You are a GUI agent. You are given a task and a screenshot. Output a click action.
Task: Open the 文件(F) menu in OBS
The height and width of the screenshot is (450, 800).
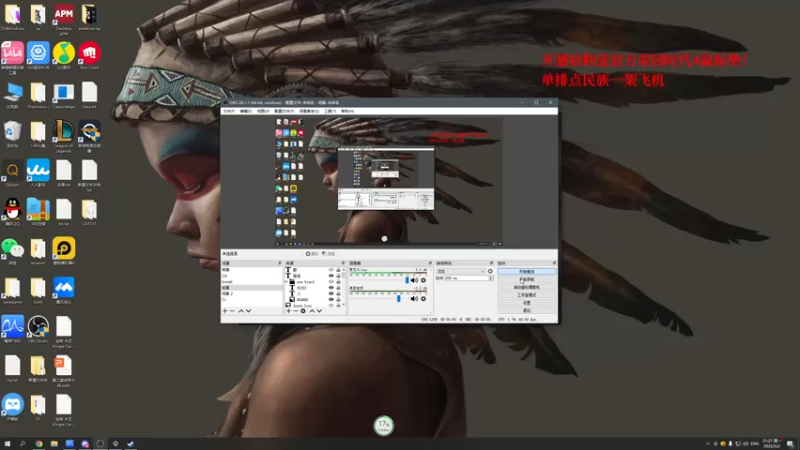pos(229,111)
